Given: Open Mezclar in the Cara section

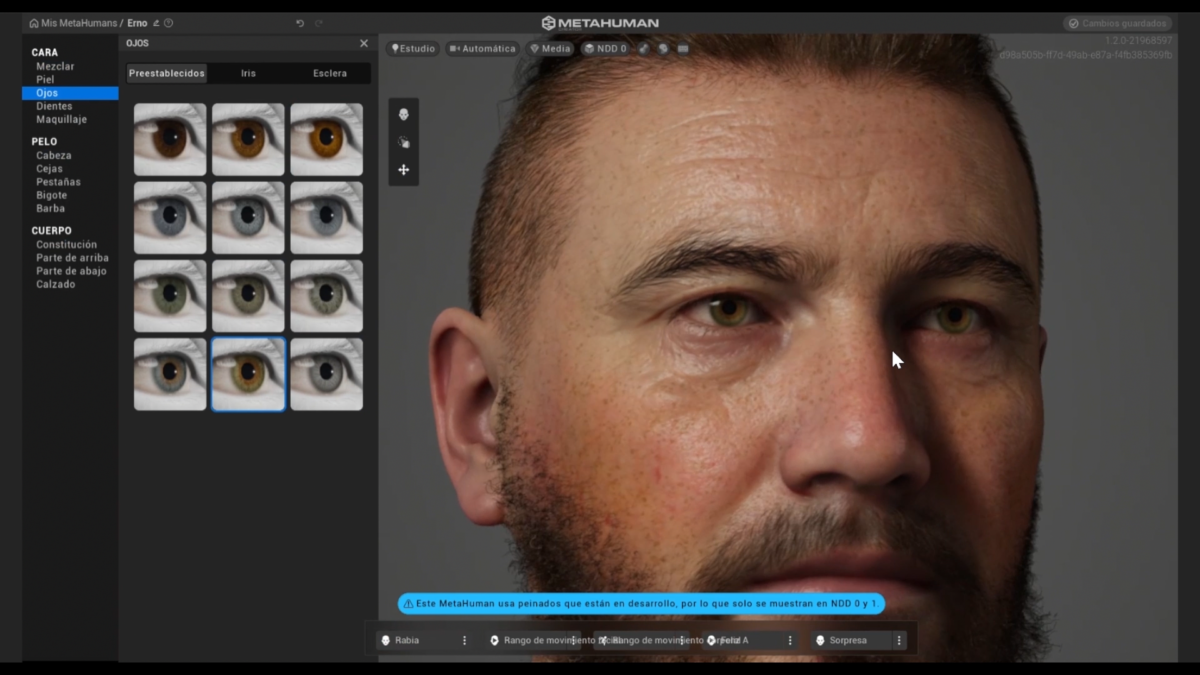Looking at the screenshot, I should (55, 66).
